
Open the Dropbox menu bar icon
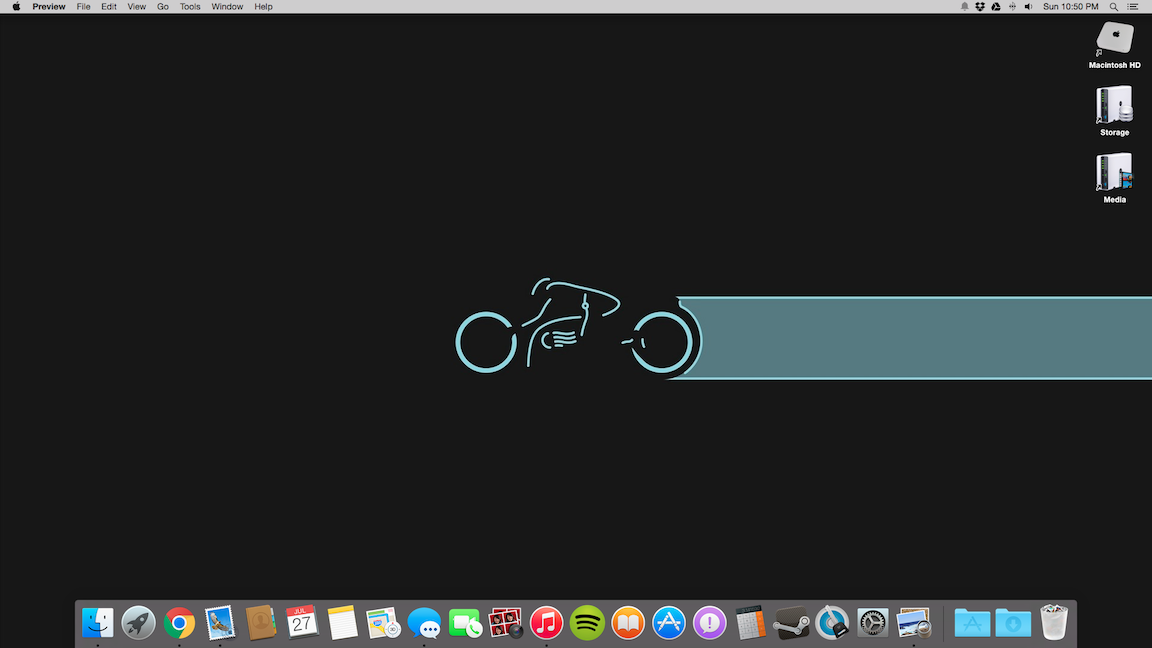(x=980, y=7)
